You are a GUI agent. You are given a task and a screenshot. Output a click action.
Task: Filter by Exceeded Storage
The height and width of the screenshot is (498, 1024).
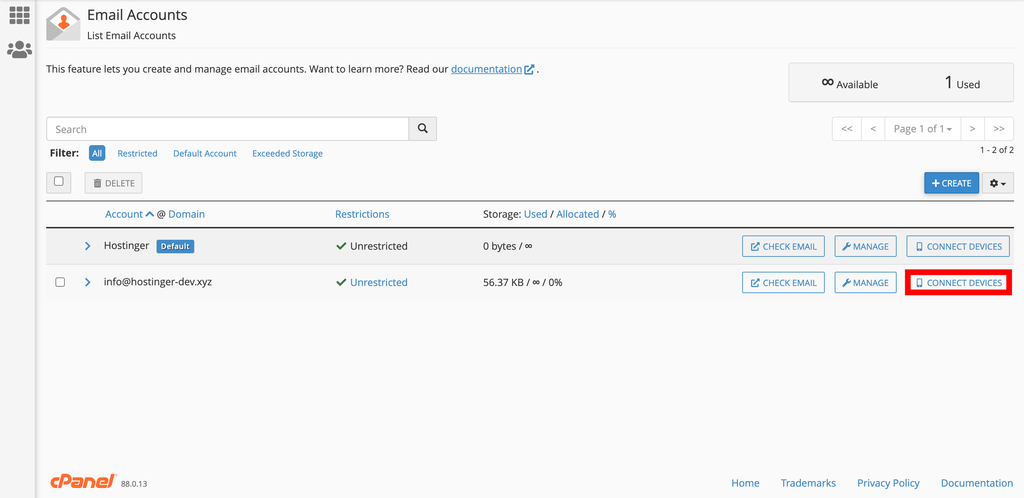point(287,154)
